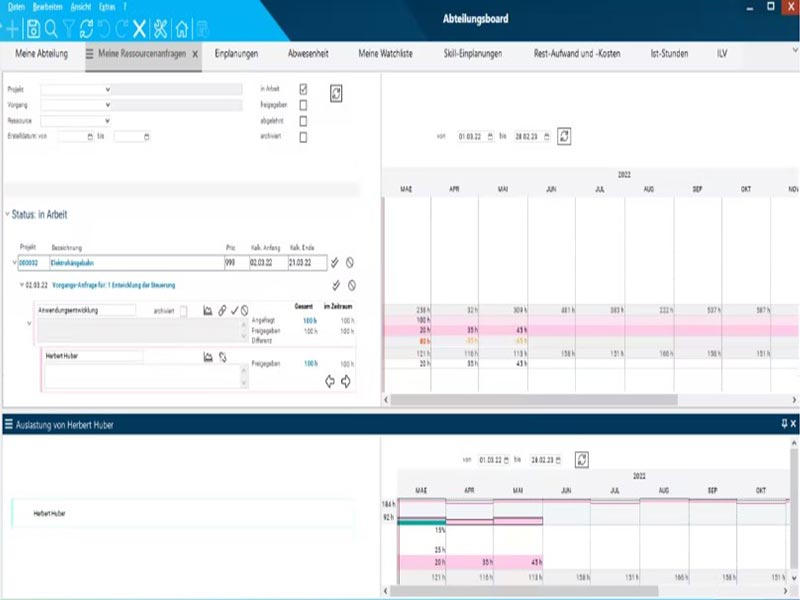Open calendar picker of Erstelldatum von field

(x=90, y=137)
